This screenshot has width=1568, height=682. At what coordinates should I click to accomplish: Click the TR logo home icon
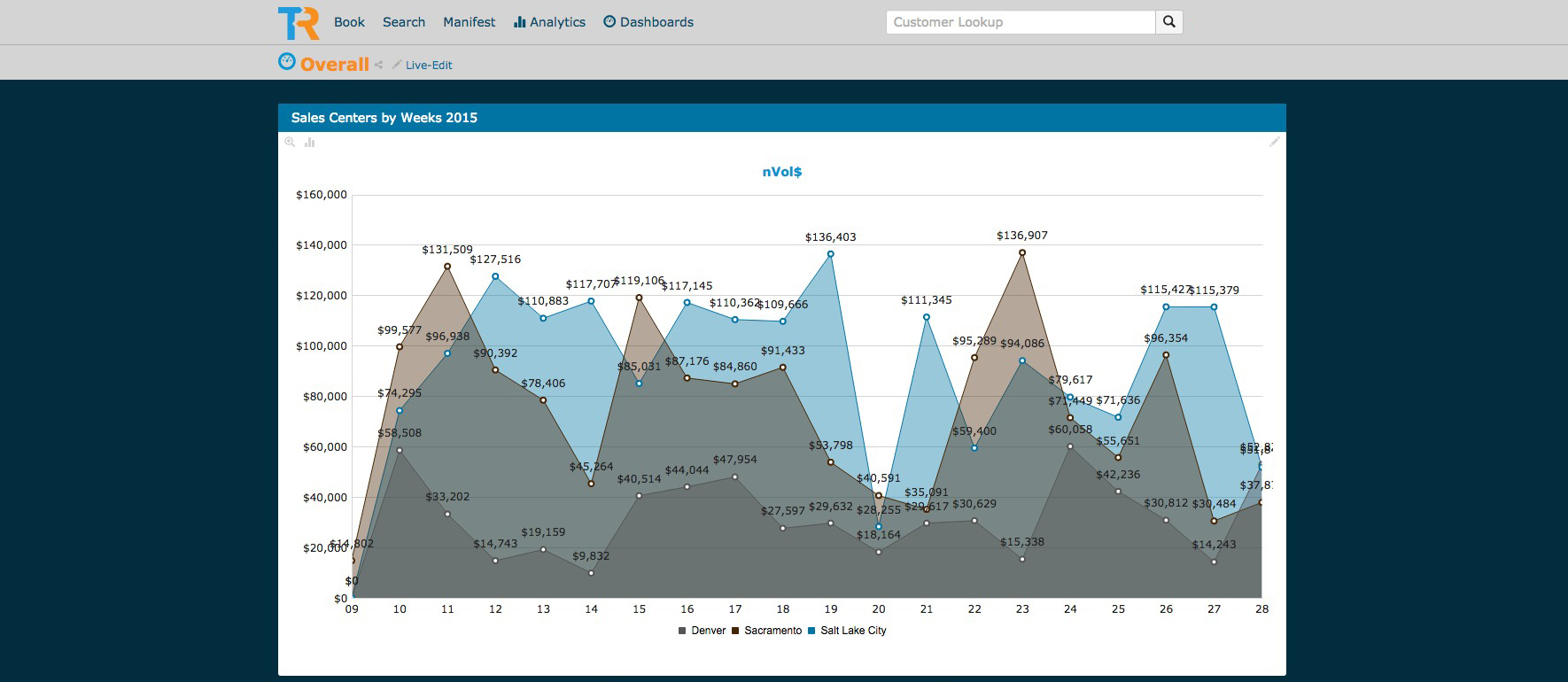click(x=299, y=23)
